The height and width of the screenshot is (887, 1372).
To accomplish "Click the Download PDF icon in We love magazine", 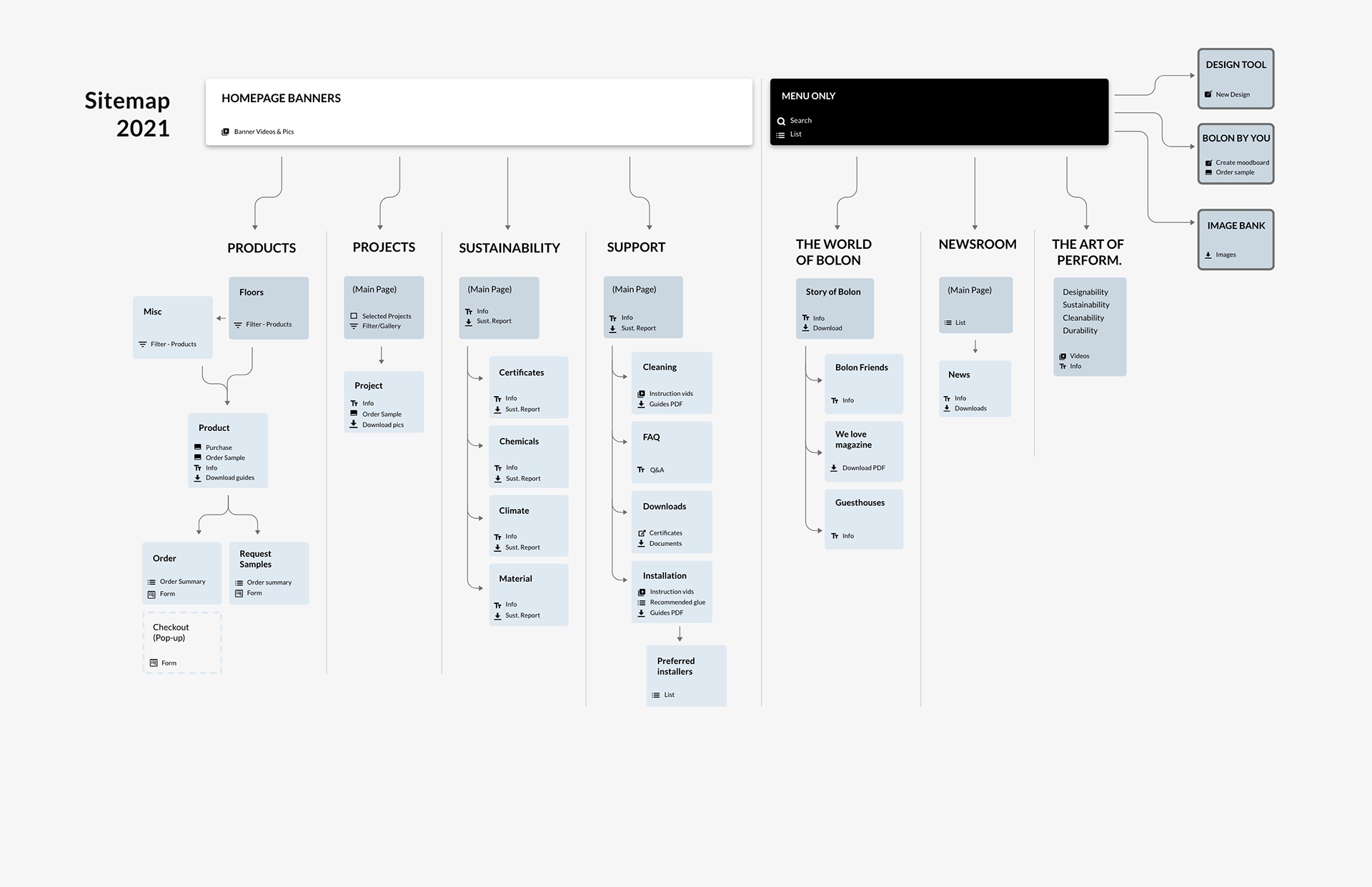I will pyautogui.click(x=834, y=468).
